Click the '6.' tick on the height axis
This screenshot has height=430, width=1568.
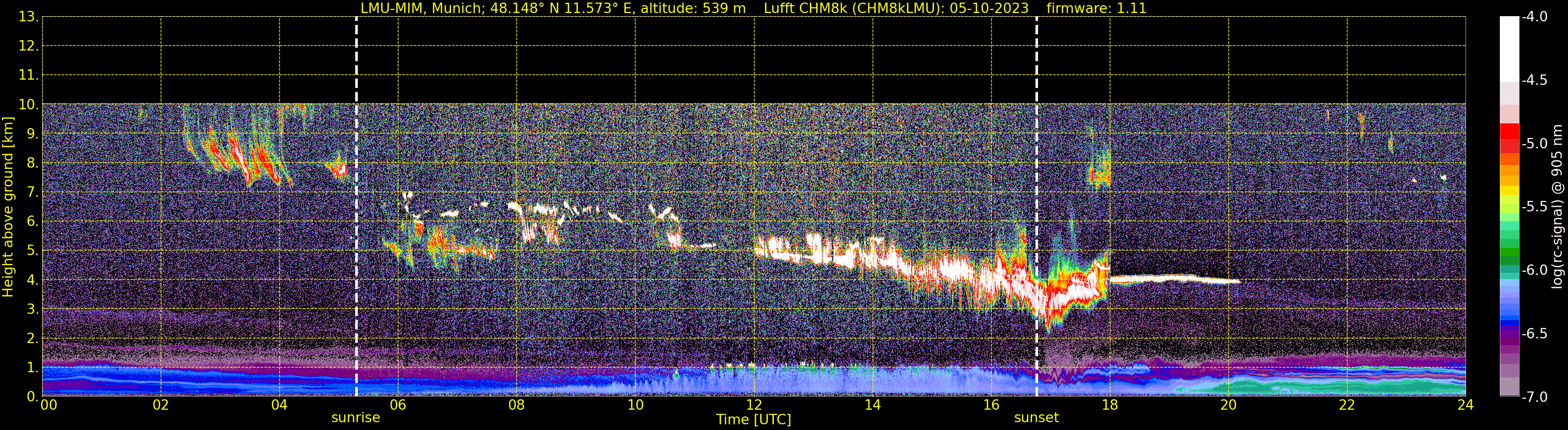(x=33, y=222)
